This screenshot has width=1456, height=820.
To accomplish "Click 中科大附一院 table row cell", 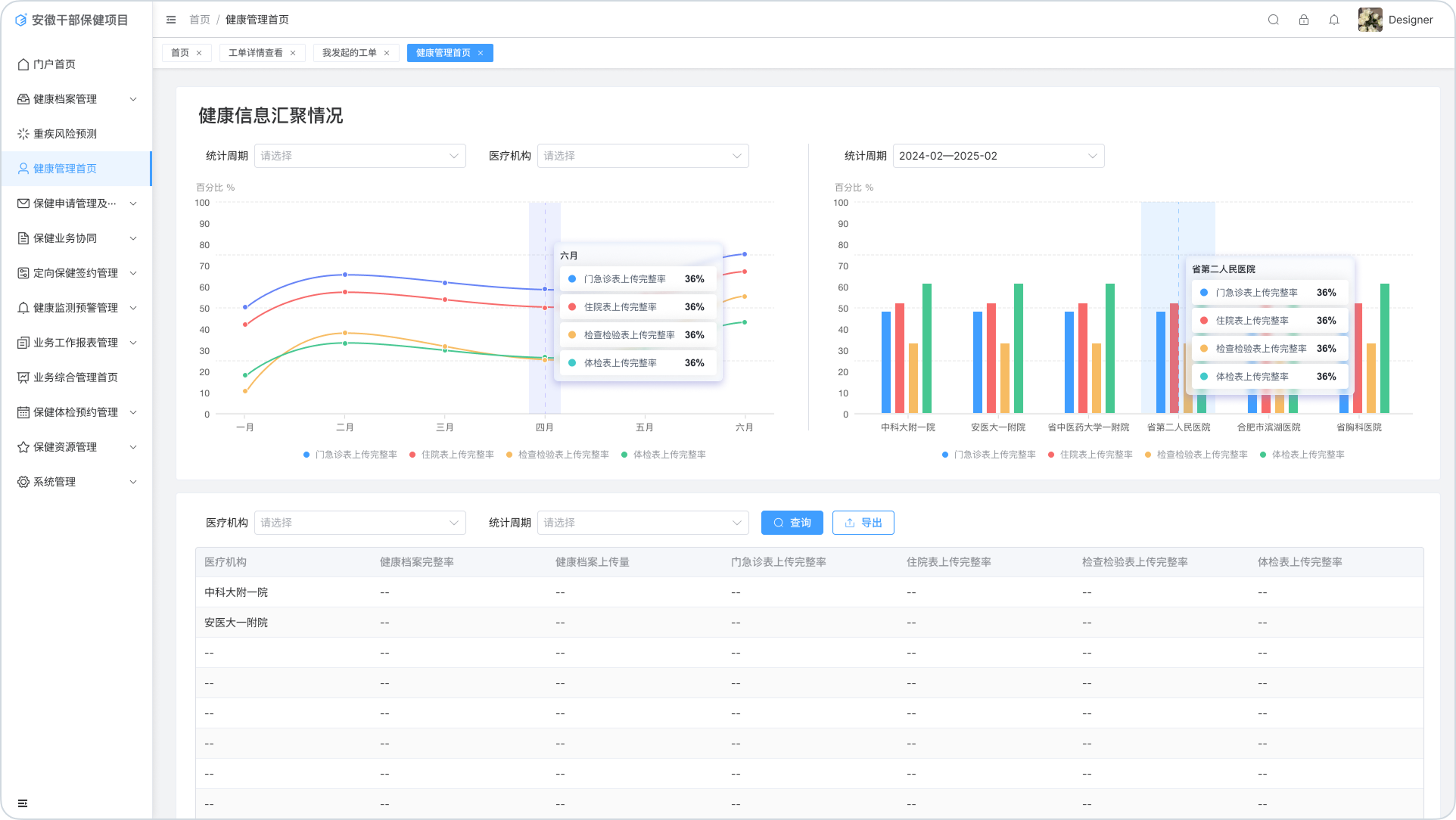I will point(236,592).
